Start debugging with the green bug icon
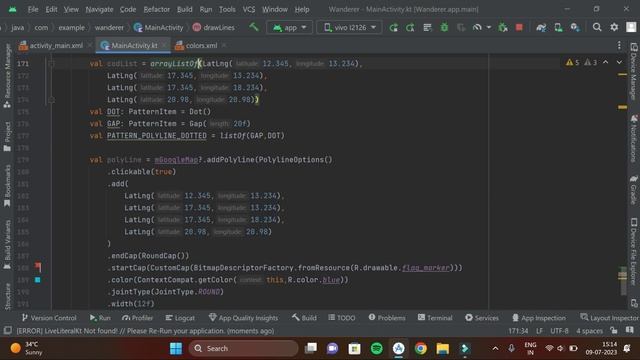 coord(444,27)
